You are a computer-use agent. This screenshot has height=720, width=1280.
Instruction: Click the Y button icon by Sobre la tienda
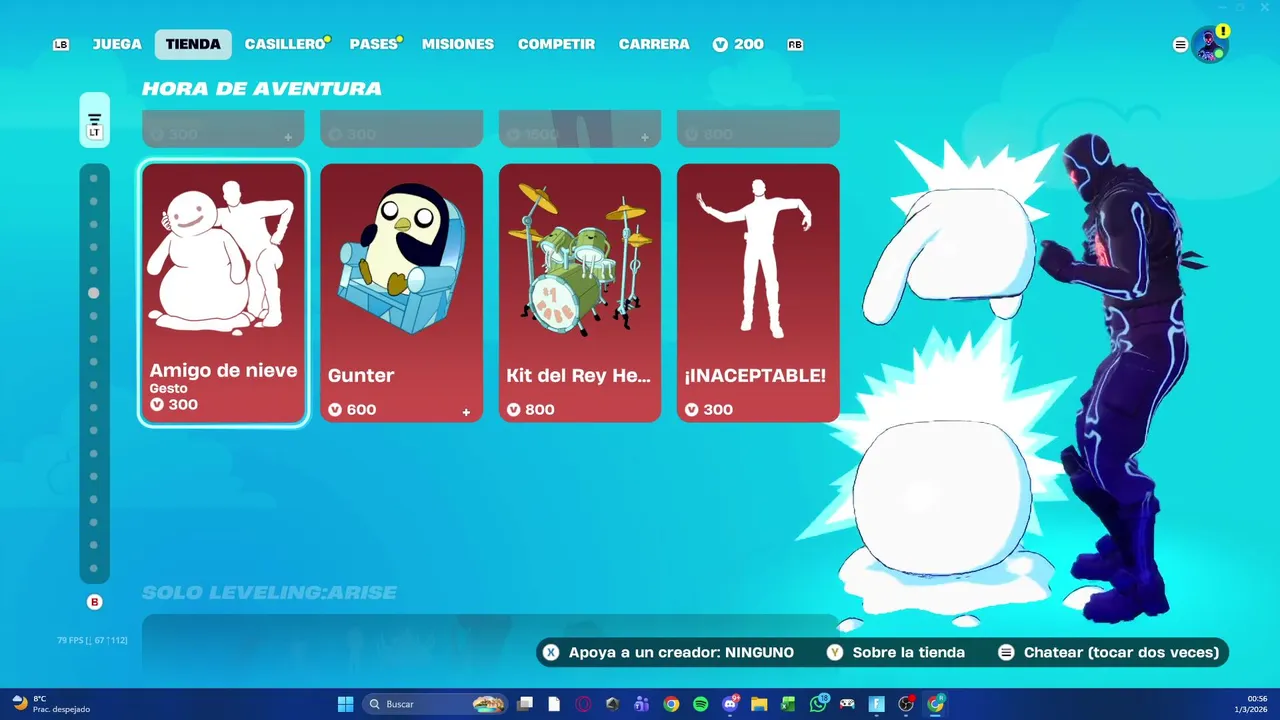coord(835,652)
